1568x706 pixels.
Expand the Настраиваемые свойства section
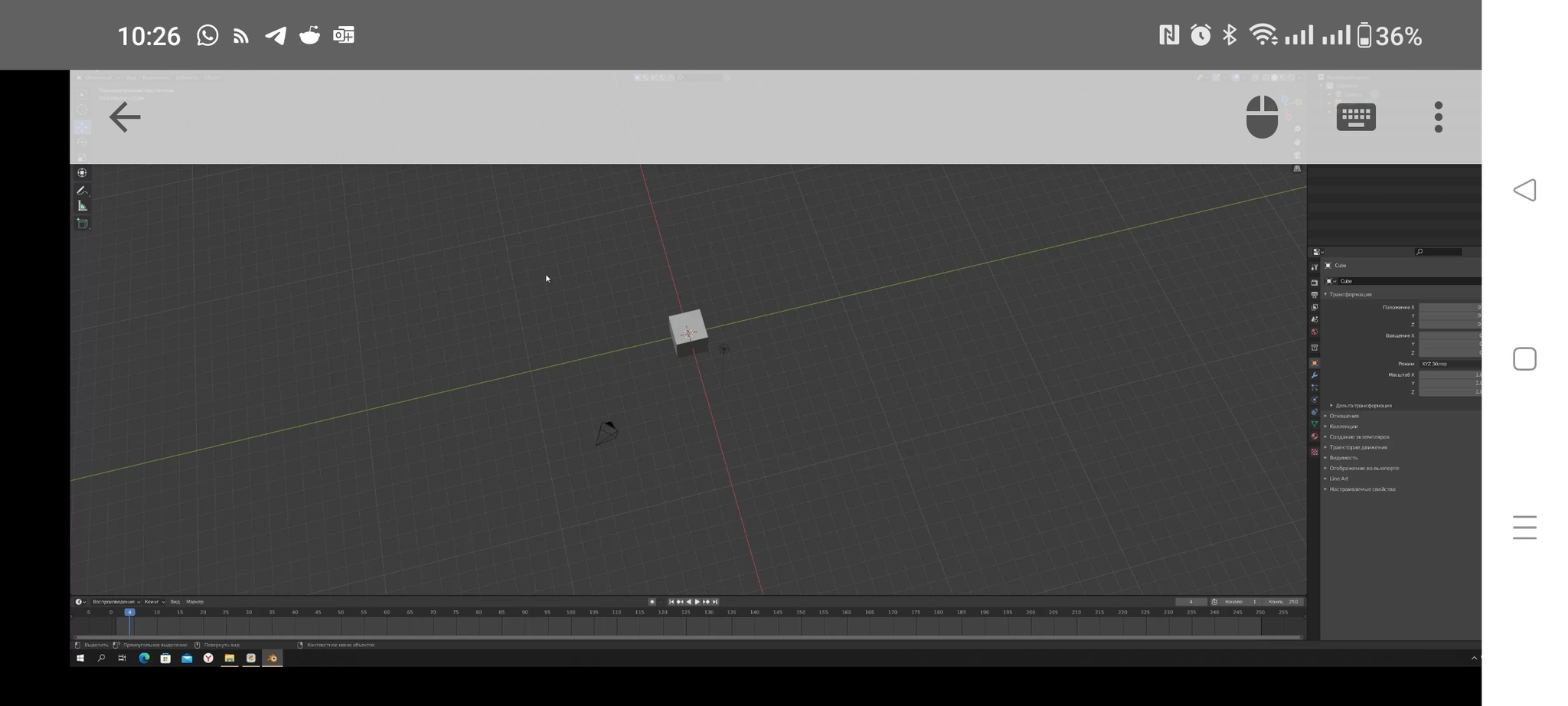point(1361,489)
